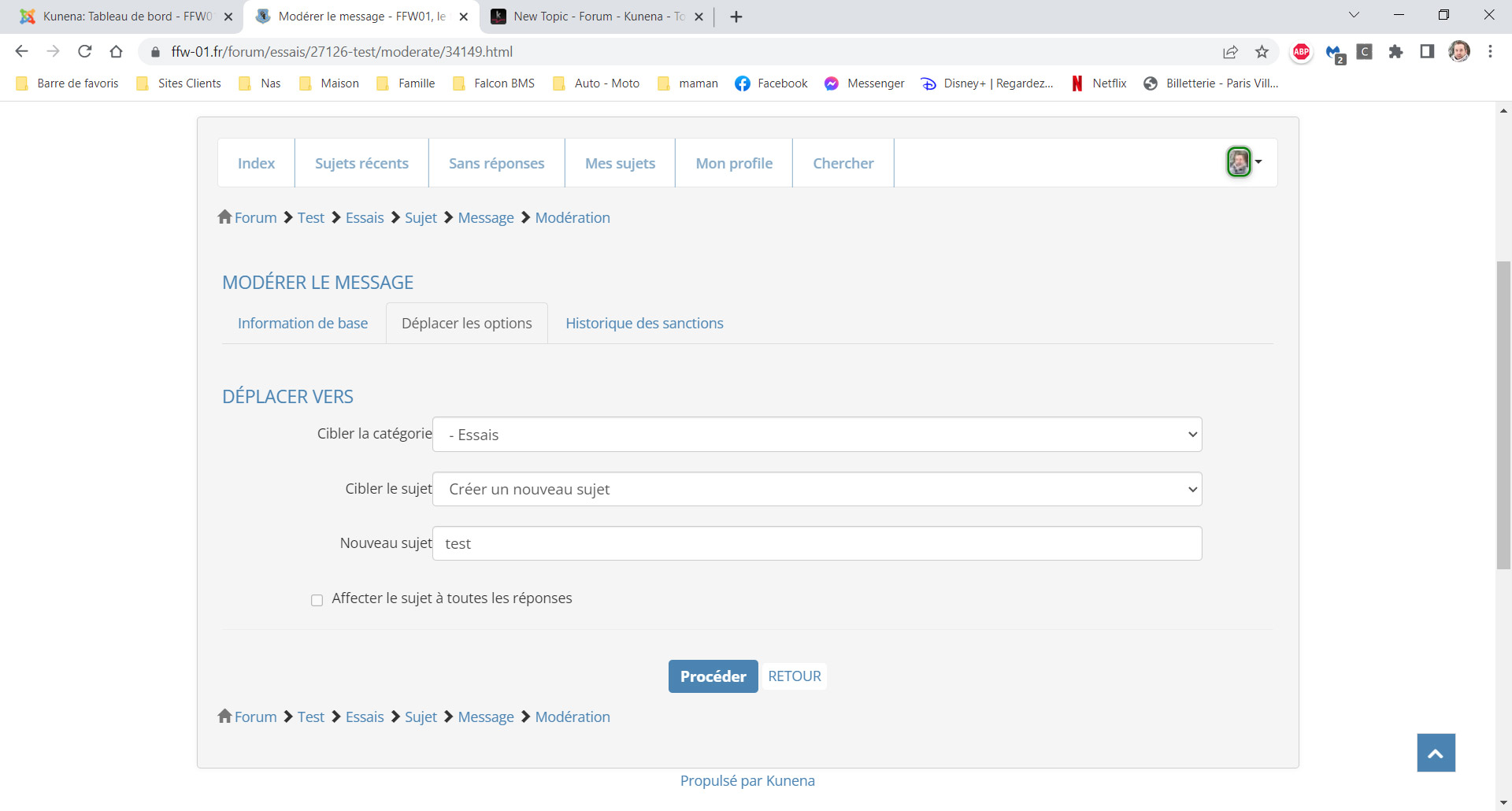Click the scroll-to-top arrow button
This screenshot has height=811, width=1512.
pyautogui.click(x=1436, y=753)
